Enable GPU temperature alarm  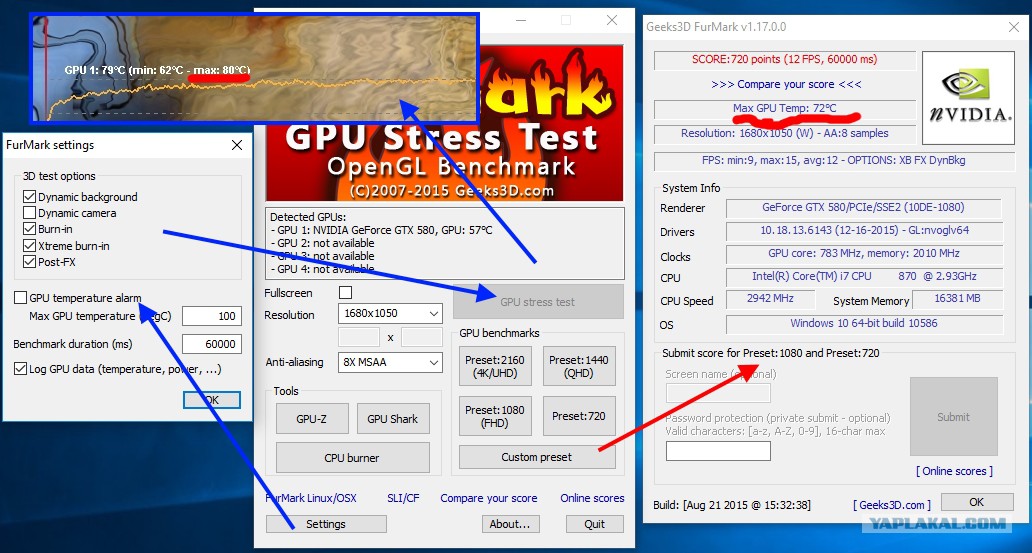click(x=20, y=298)
